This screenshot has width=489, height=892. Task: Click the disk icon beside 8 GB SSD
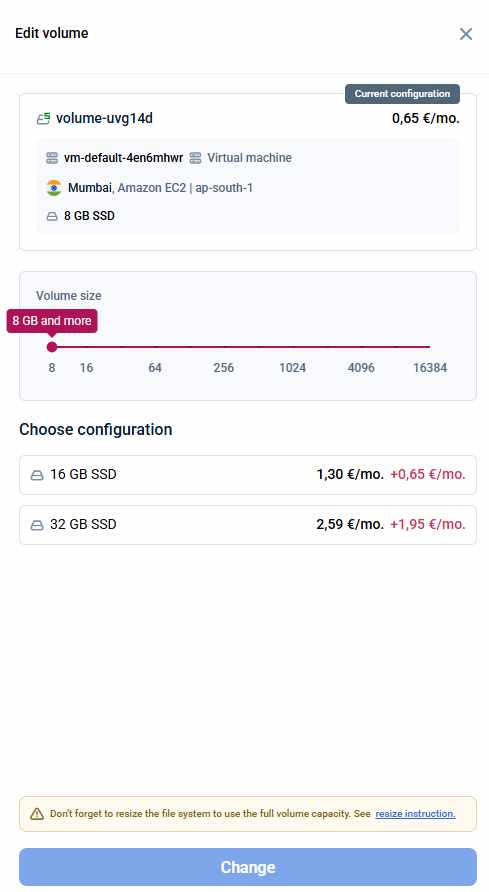coord(52,216)
